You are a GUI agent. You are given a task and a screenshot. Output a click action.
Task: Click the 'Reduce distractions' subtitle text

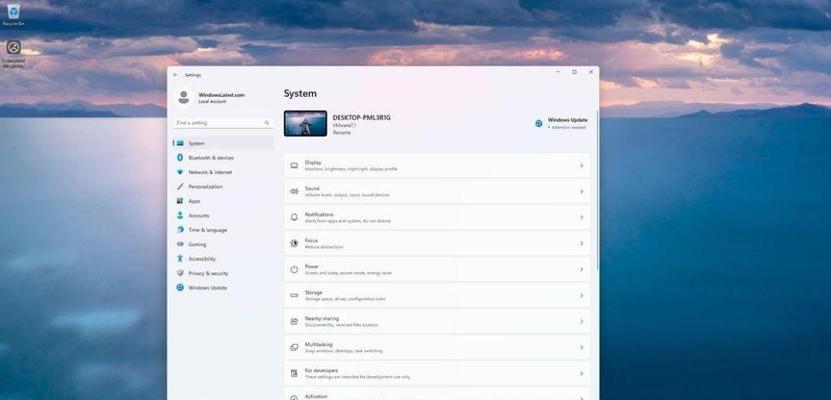click(x=323, y=247)
